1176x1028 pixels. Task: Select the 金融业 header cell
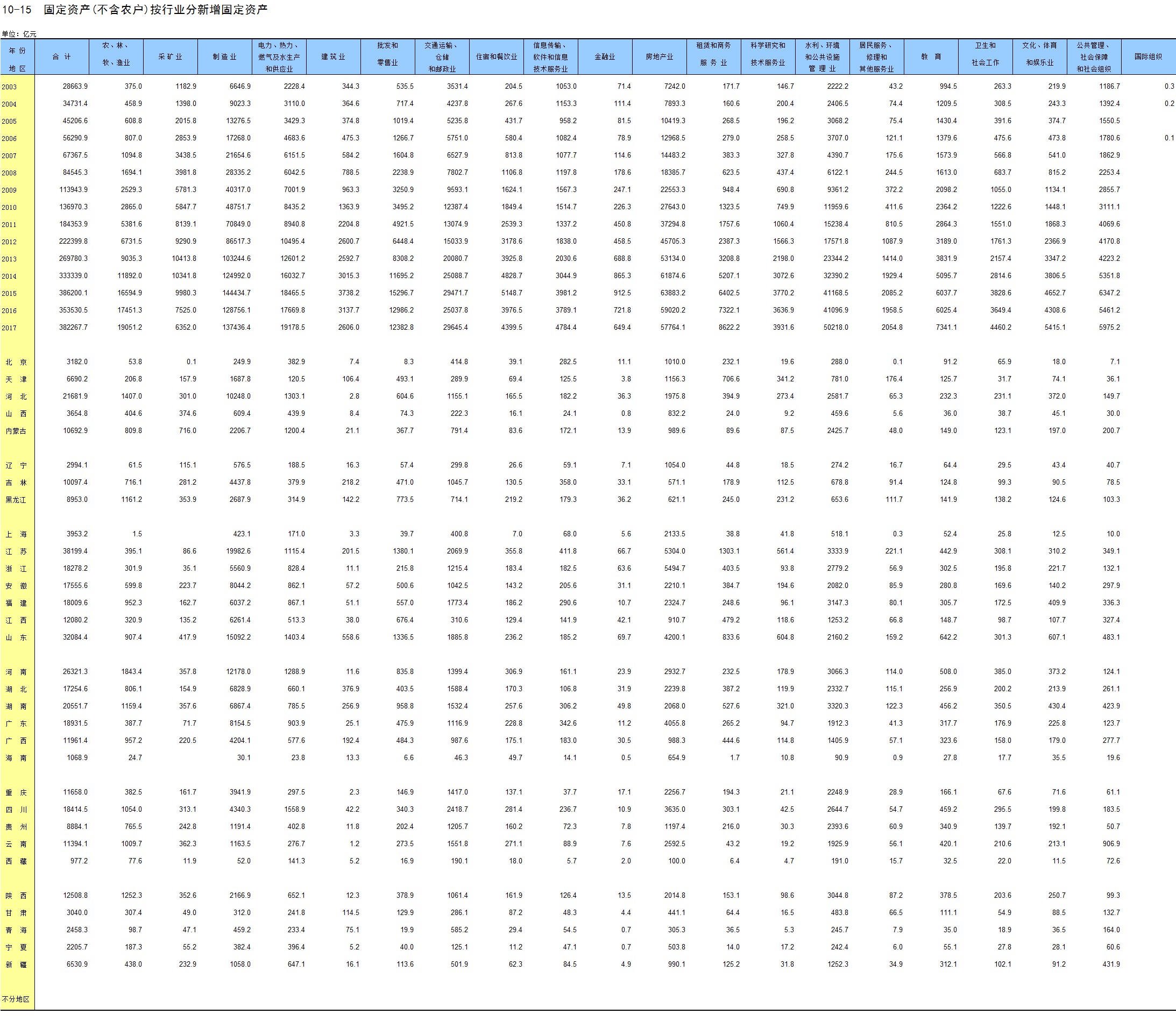(x=605, y=57)
